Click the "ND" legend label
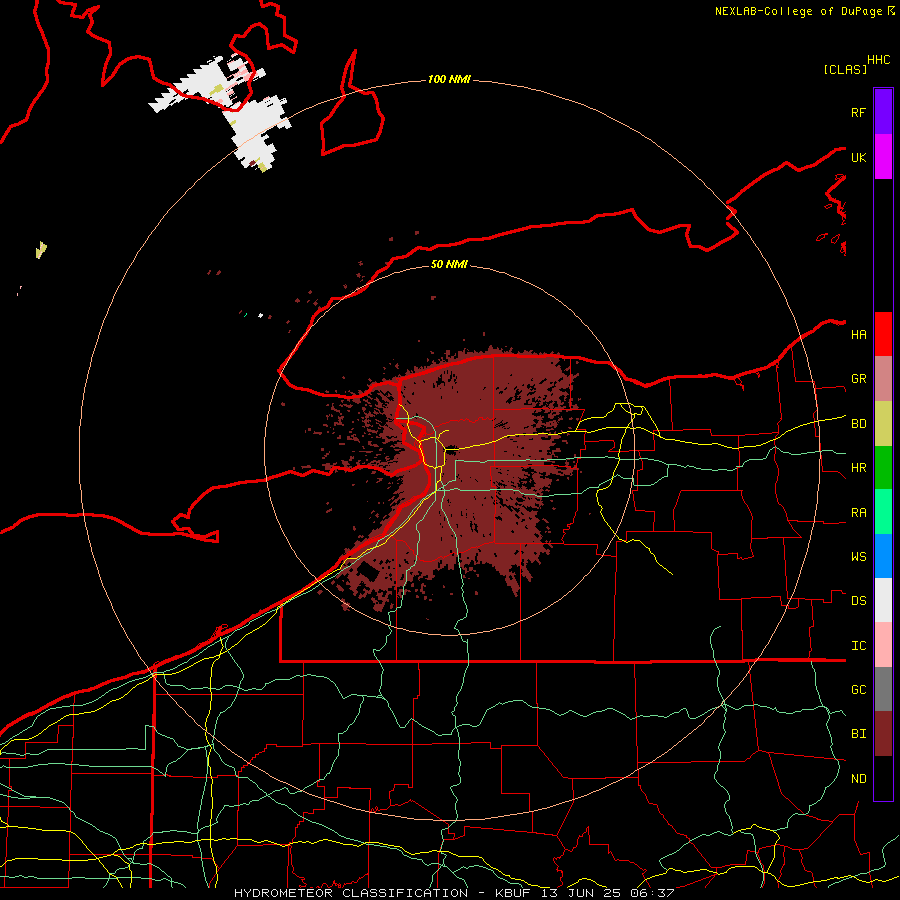The width and height of the screenshot is (900, 900). pyautogui.click(x=858, y=779)
